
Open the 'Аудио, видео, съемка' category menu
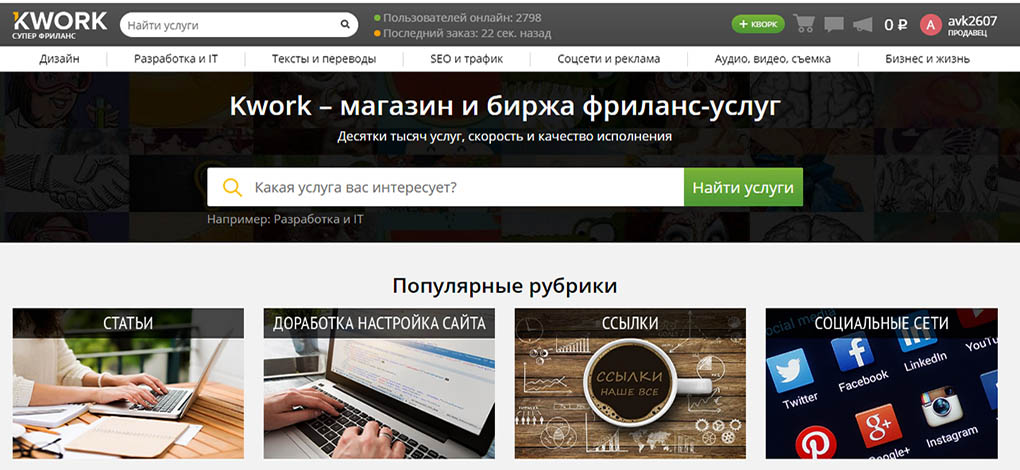tap(773, 59)
